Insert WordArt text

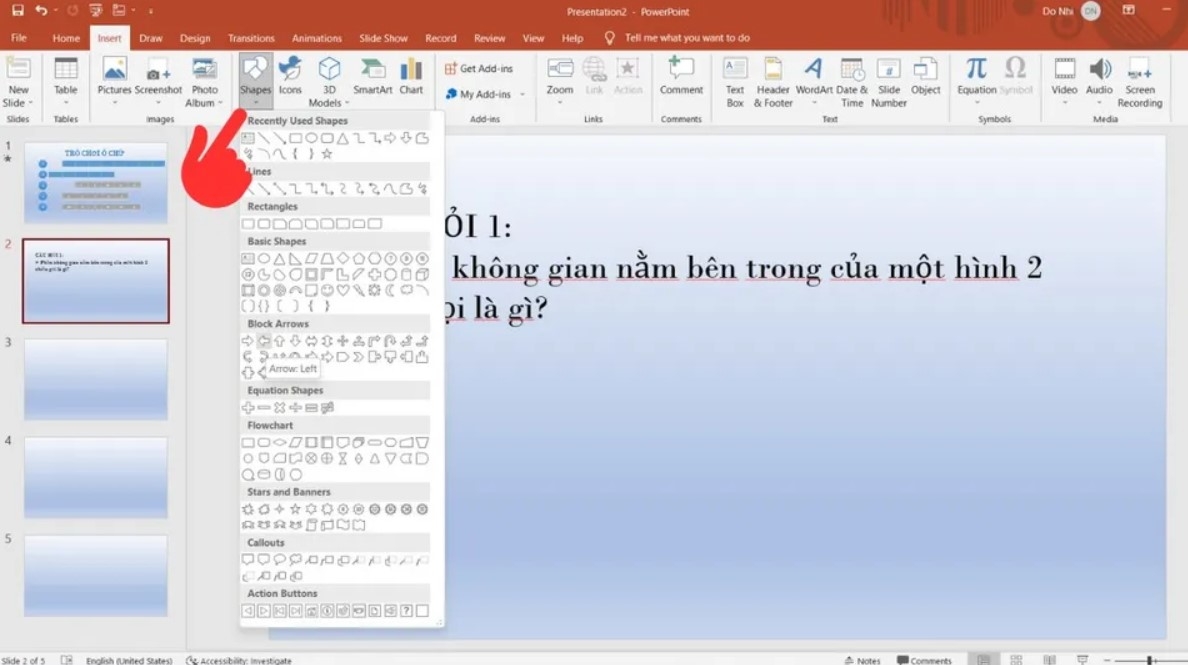(x=814, y=80)
